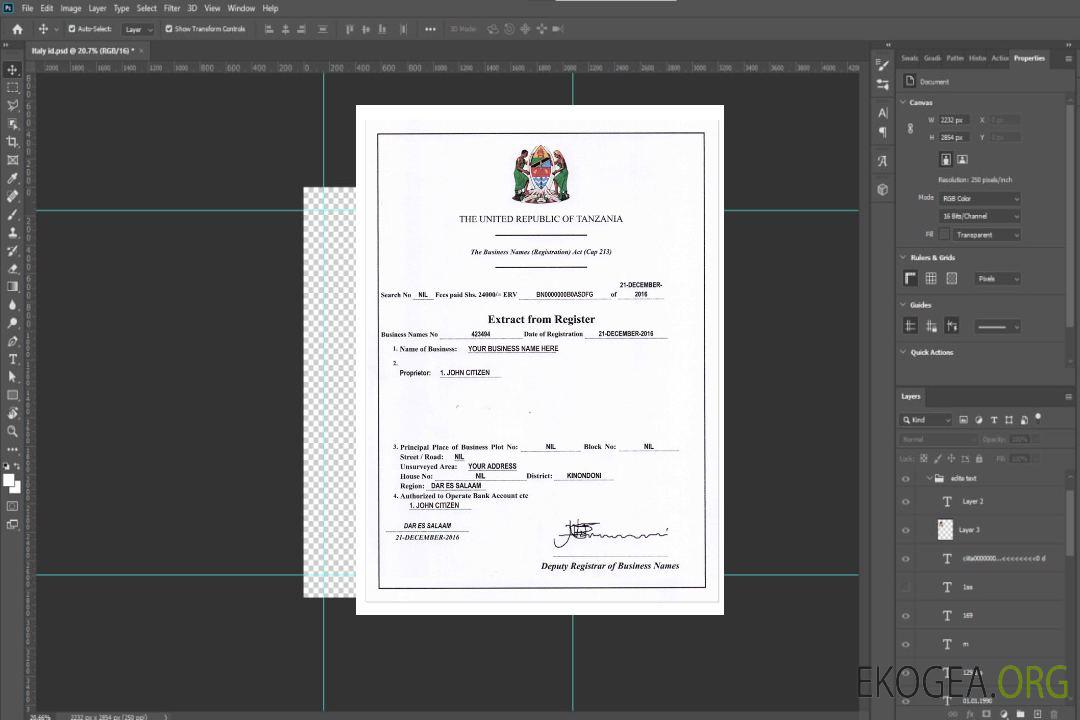Open the layer Kind filter dropdown
This screenshot has width=1080, height=720.
point(926,420)
